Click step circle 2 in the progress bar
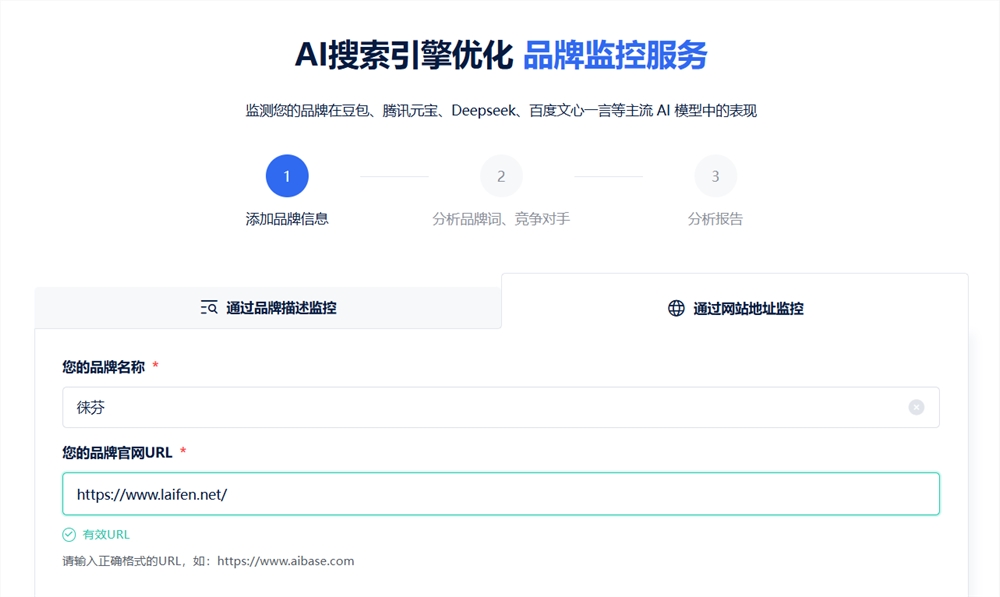This screenshot has width=1000, height=597. [501, 175]
